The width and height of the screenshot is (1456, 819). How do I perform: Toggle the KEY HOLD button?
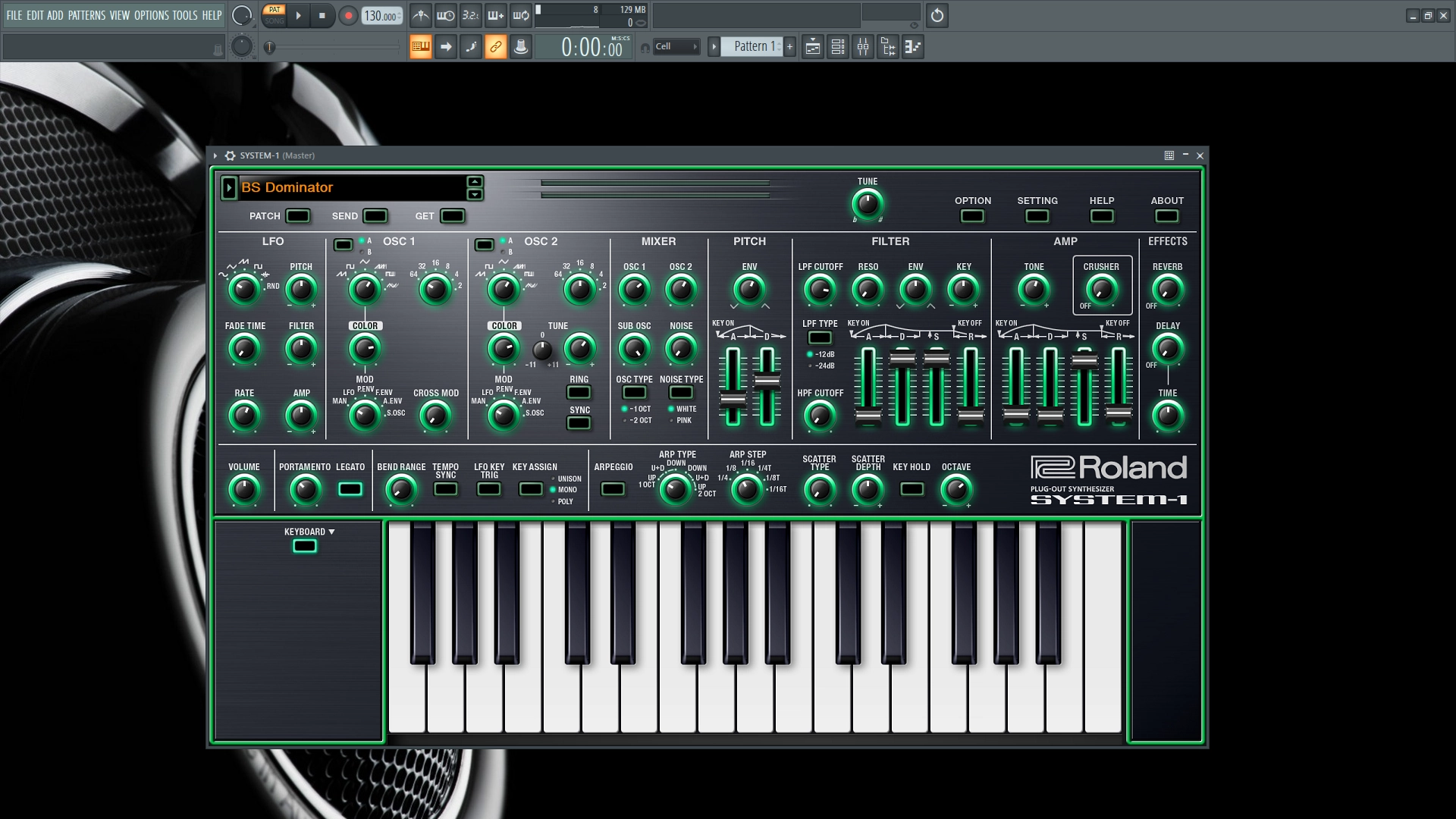(x=912, y=489)
